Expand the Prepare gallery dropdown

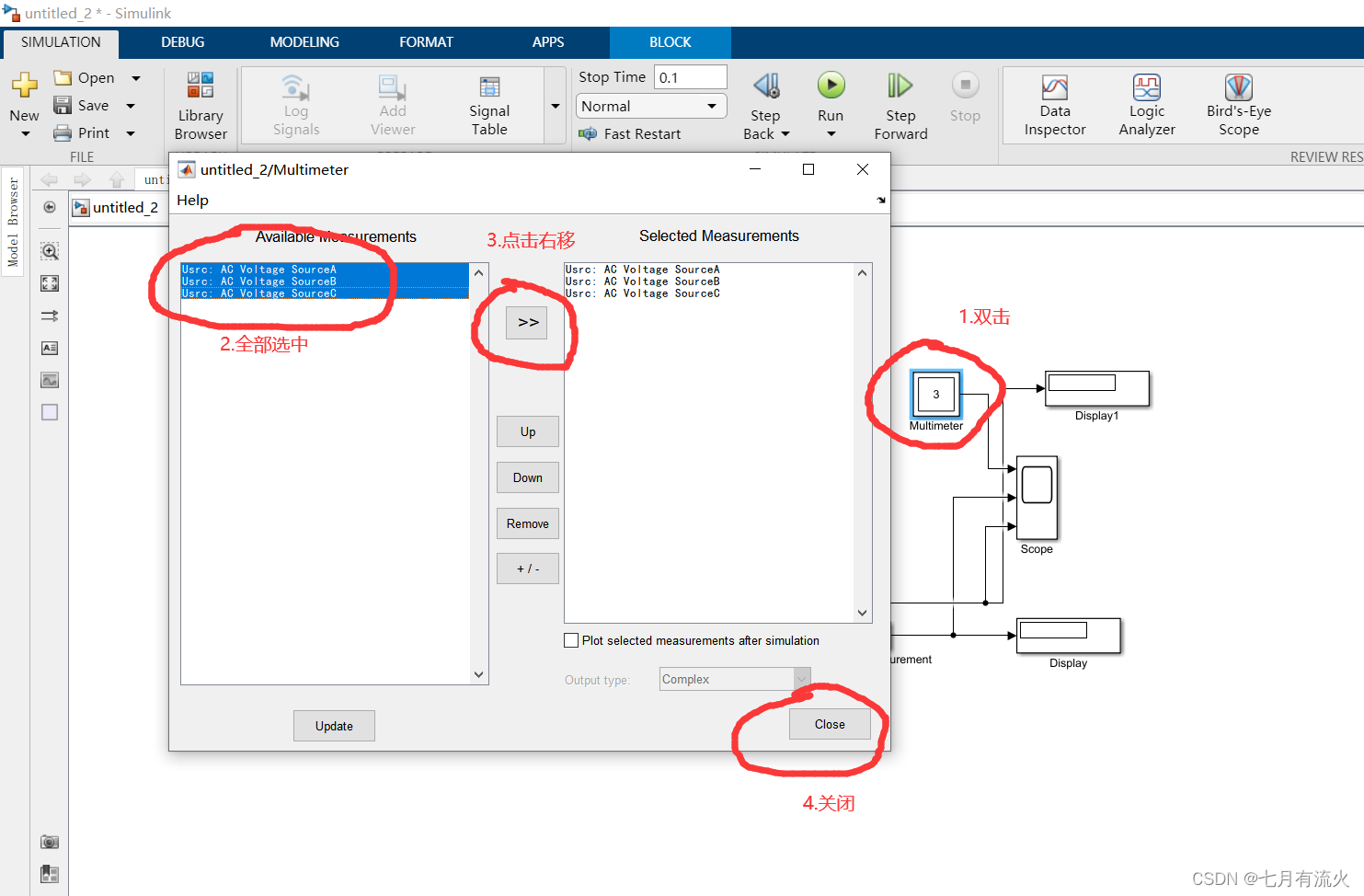(x=556, y=106)
